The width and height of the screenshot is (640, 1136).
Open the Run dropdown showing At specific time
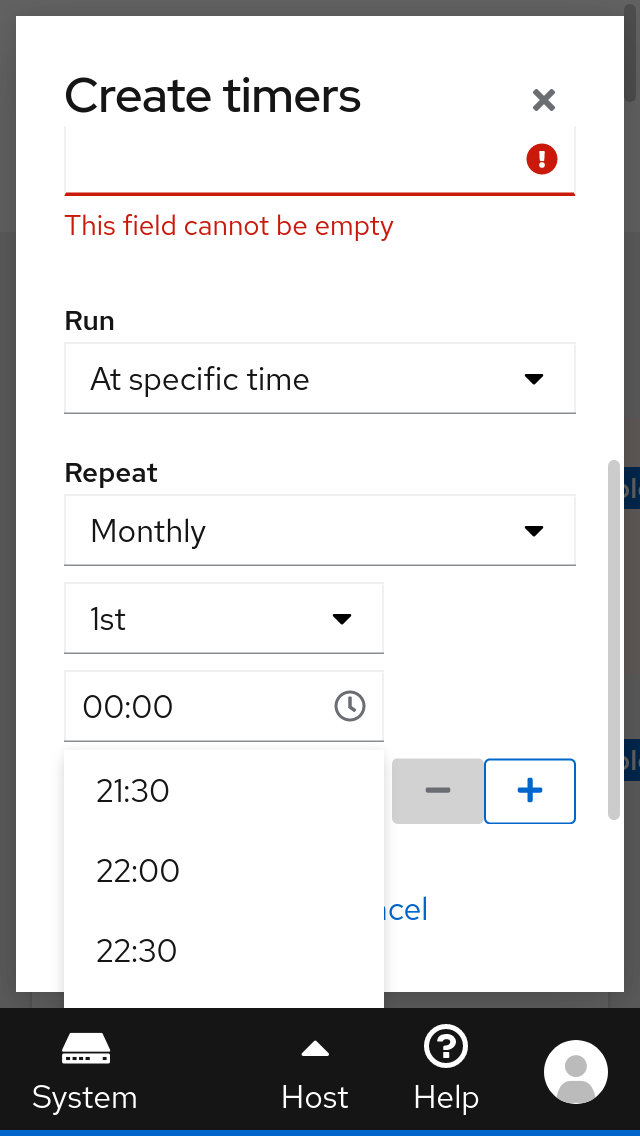[320, 378]
